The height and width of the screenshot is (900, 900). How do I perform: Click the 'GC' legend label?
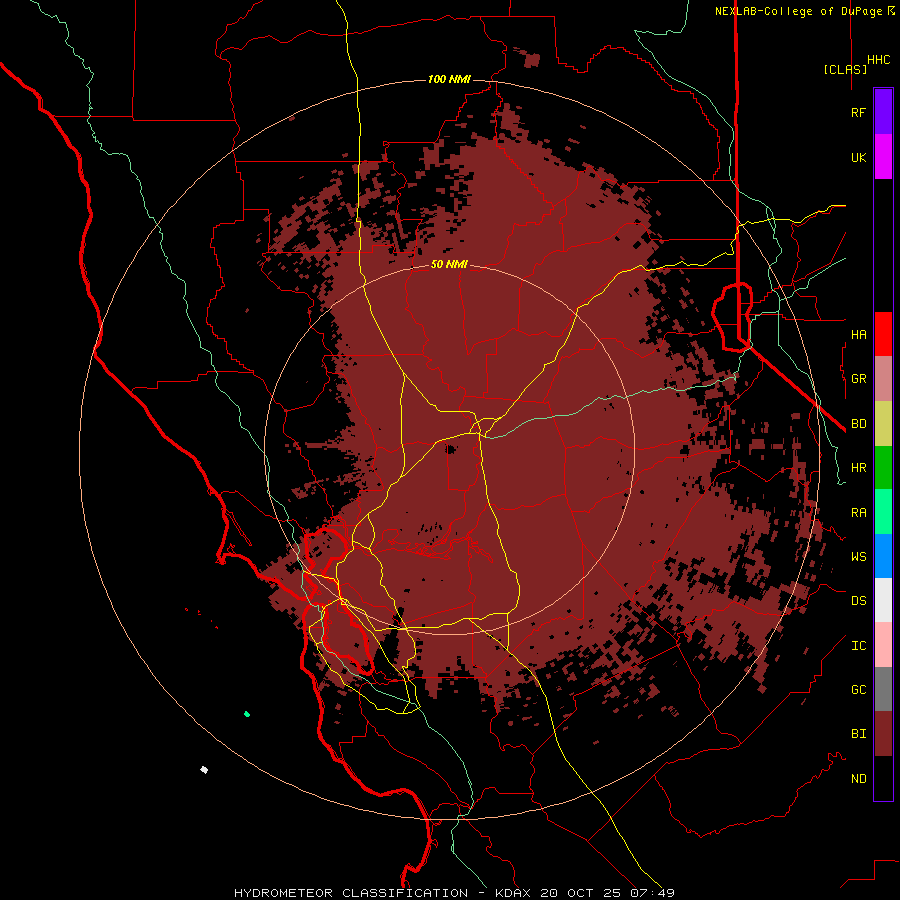tap(859, 690)
